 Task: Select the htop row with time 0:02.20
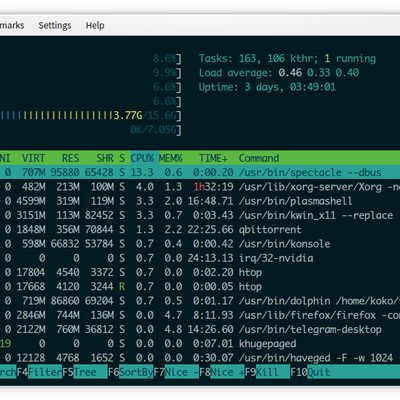[200, 272]
